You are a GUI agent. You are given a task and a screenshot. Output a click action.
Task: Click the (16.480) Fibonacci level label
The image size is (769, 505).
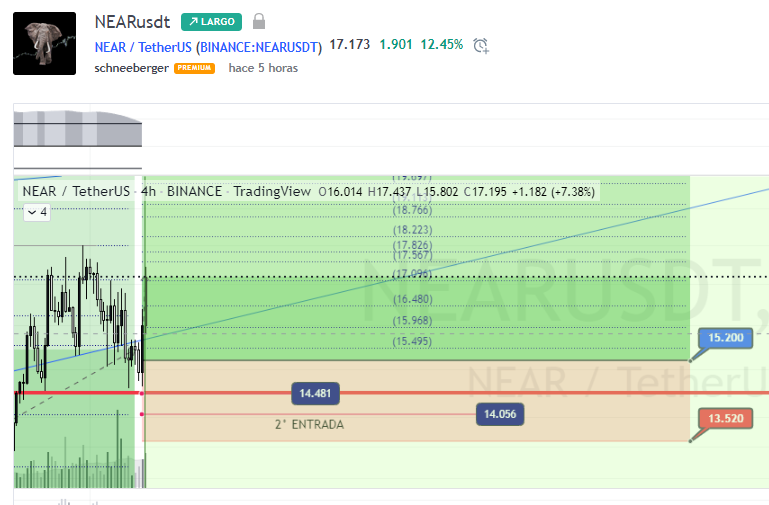(412, 299)
